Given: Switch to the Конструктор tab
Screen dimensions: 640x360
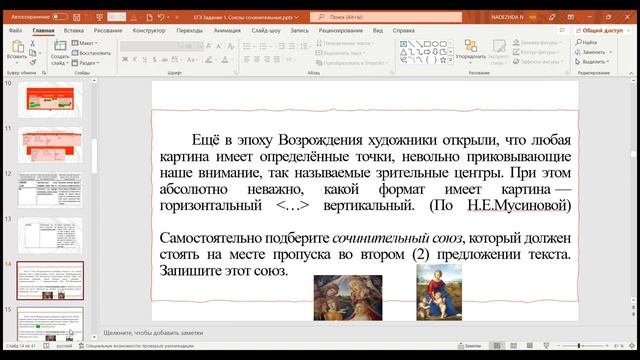Looking at the screenshot, I should 149,31.
